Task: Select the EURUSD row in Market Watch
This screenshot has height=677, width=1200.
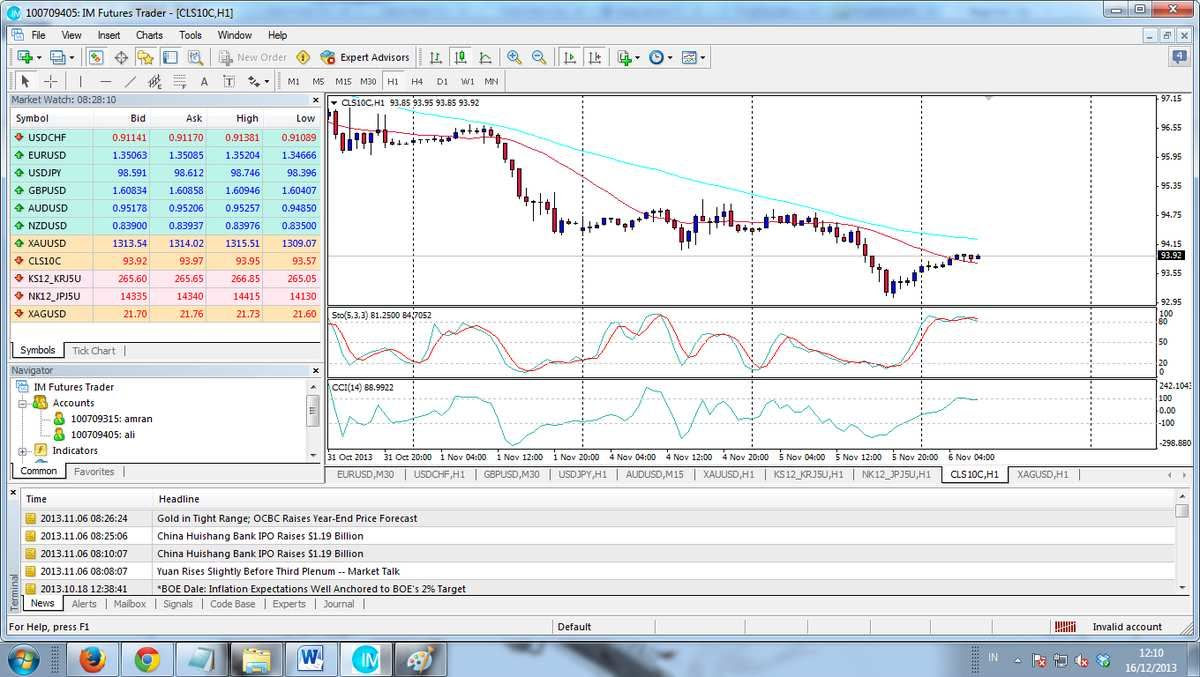Action: [164, 155]
